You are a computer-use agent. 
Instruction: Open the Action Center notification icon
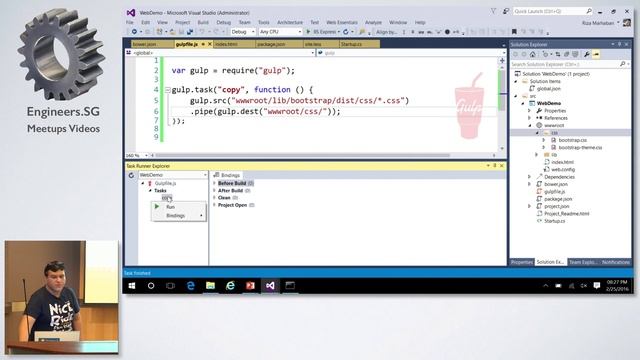point(597,286)
